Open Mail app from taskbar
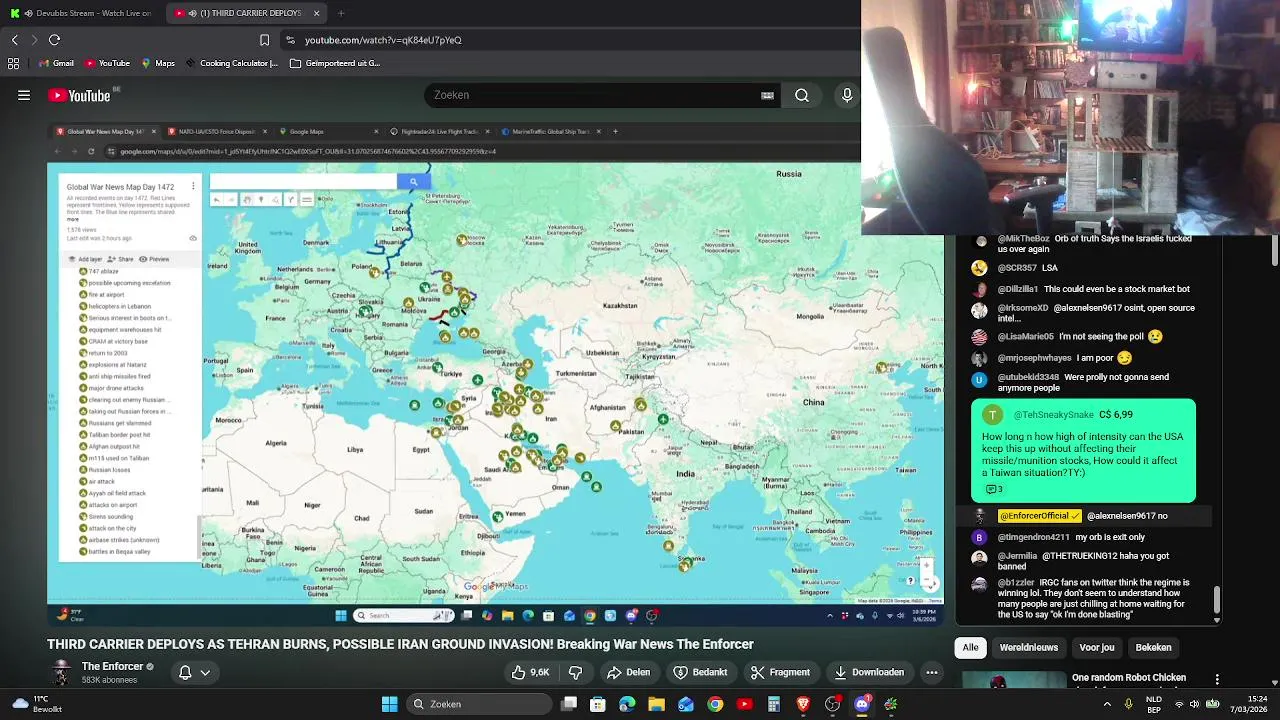 tap(685, 704)
